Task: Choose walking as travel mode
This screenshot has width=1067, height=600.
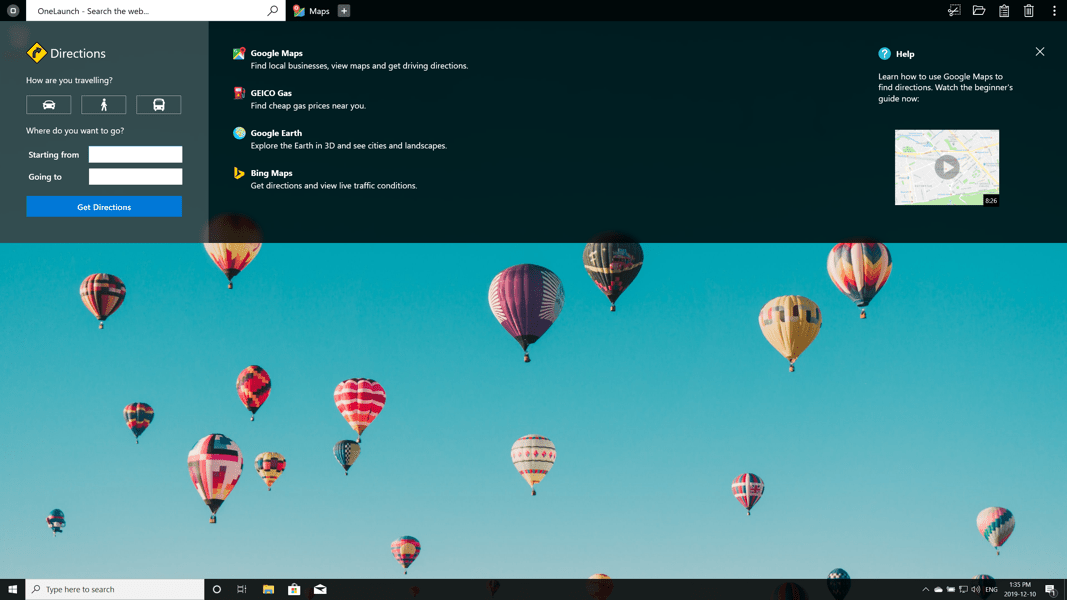Action: [103, 105]
